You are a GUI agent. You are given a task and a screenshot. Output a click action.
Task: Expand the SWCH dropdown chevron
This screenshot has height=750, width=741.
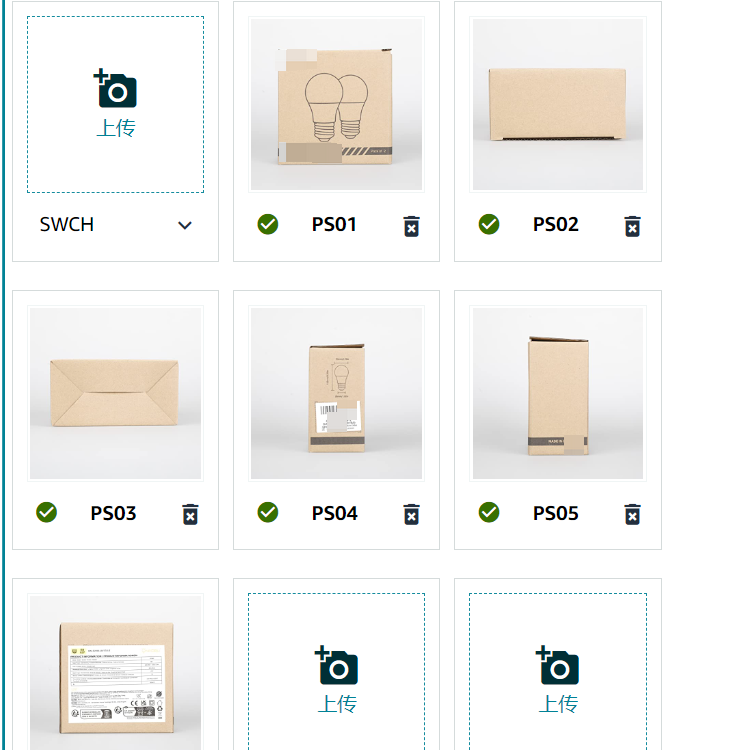point(185,225)
